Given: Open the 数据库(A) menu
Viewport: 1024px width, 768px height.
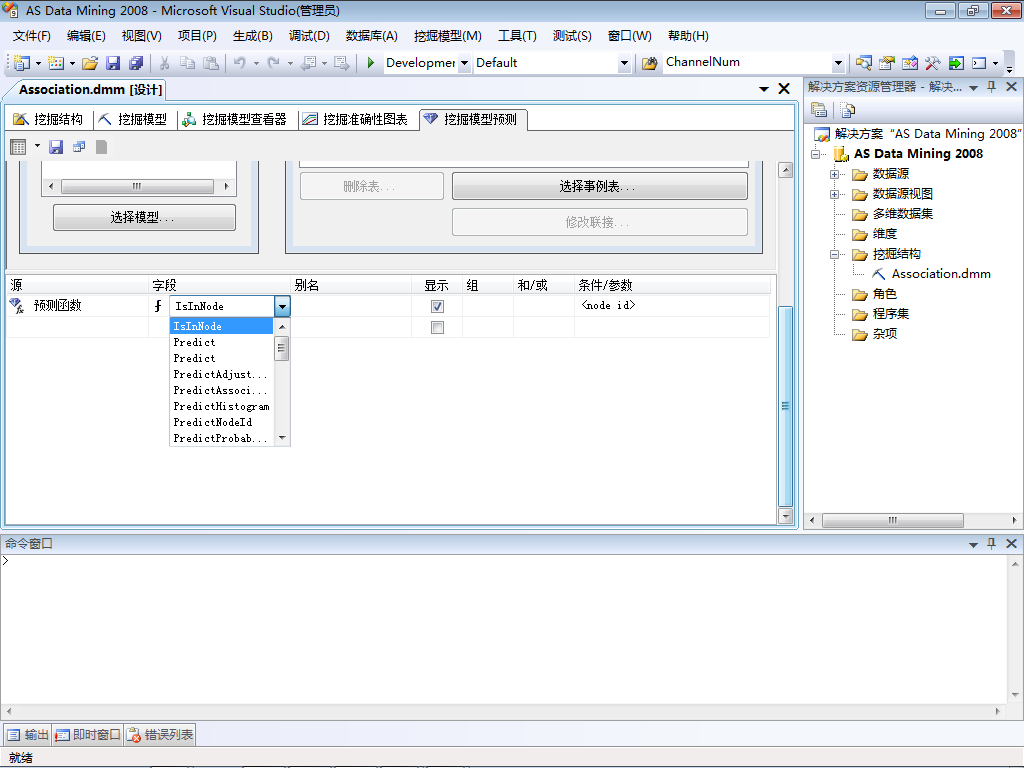Looking at the screenshot, I should 371,36.
